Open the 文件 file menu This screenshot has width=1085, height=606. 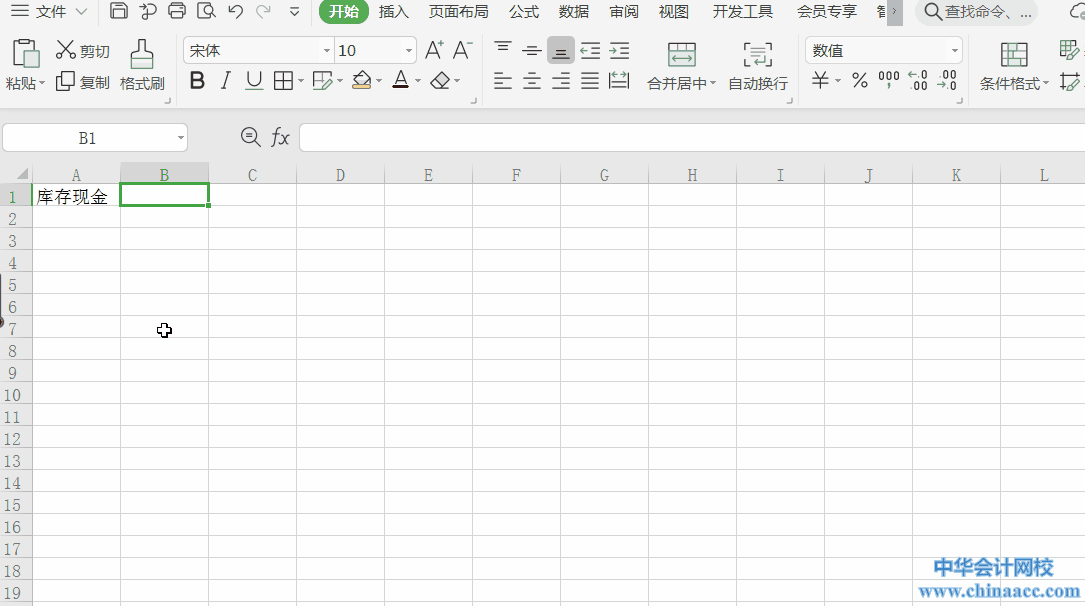pos(49,11)
